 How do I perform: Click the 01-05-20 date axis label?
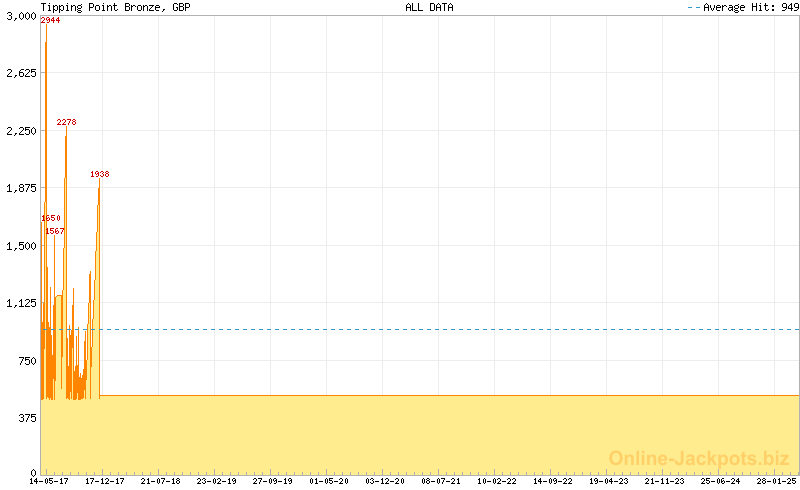tap(329, 481)
